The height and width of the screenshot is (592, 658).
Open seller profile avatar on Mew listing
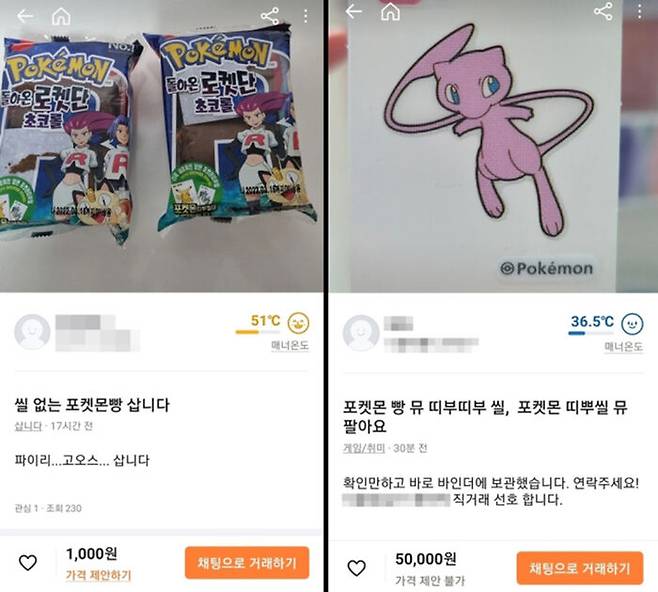pos(361,333)
